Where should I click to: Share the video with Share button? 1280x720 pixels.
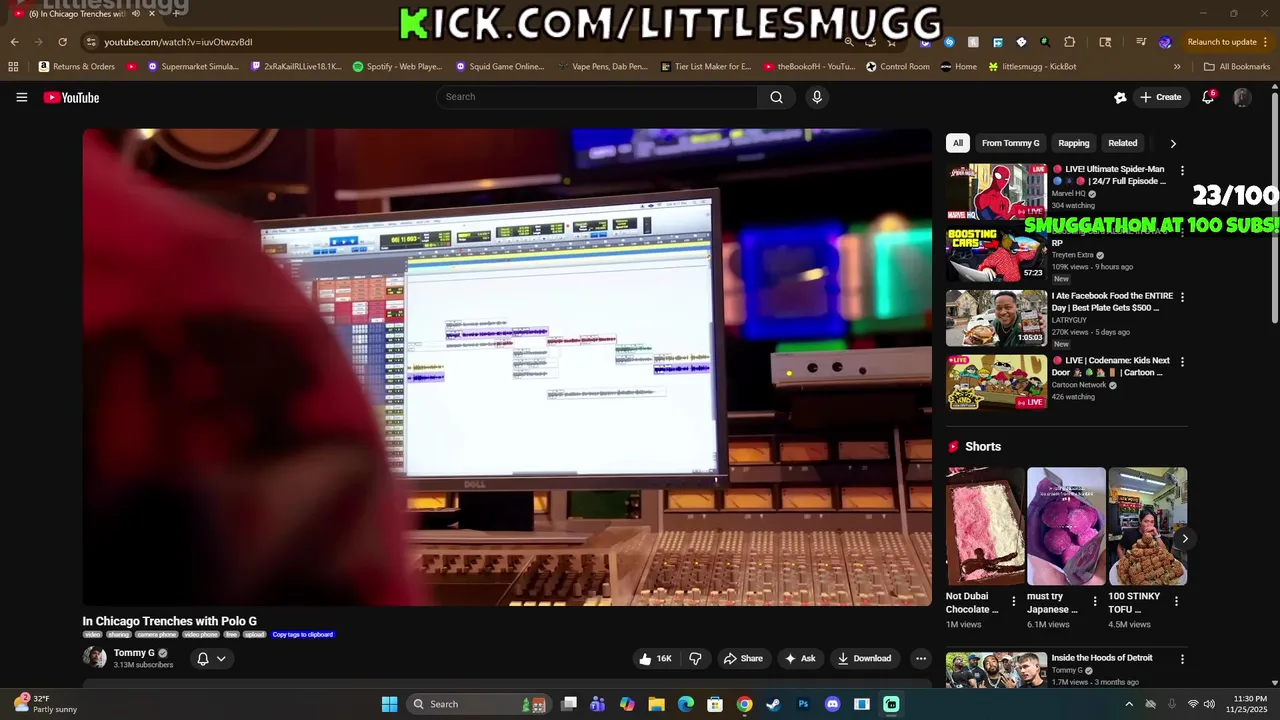pos(743,658)
